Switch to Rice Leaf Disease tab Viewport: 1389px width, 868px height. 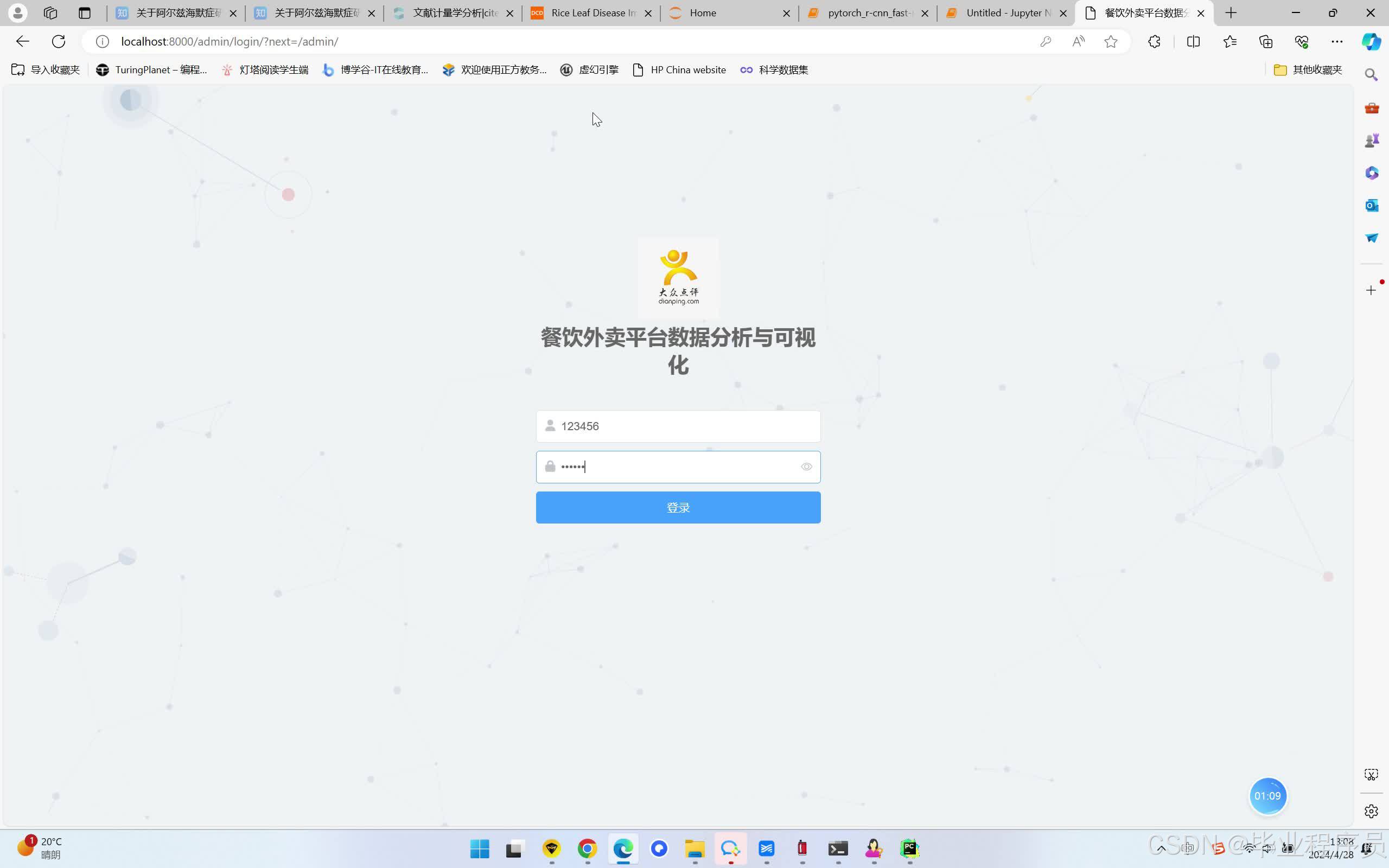point(591,12)
